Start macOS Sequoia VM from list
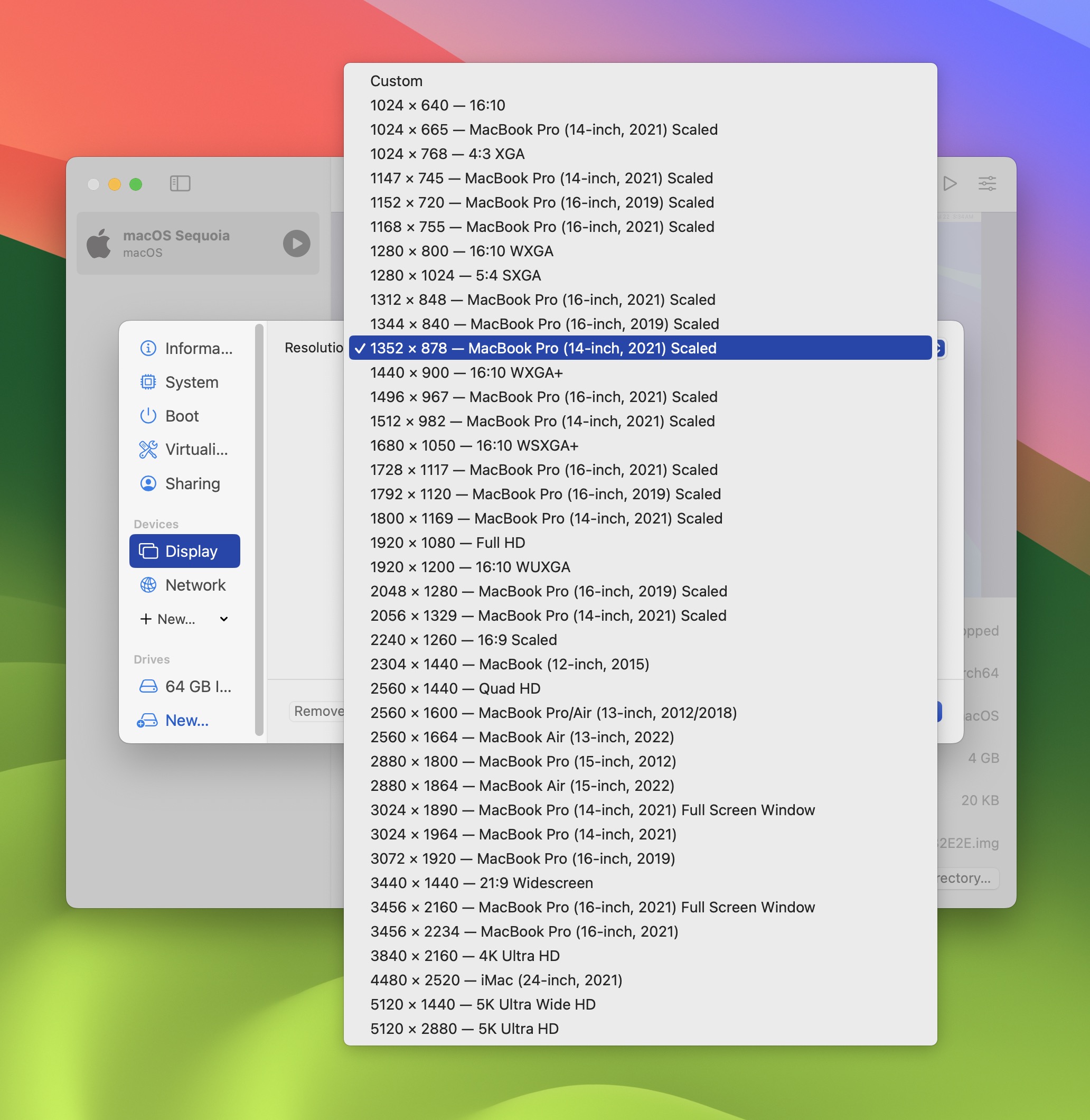Viewport: 1090px width, 1120px height. pyautogui.click(x=297, y=244)
